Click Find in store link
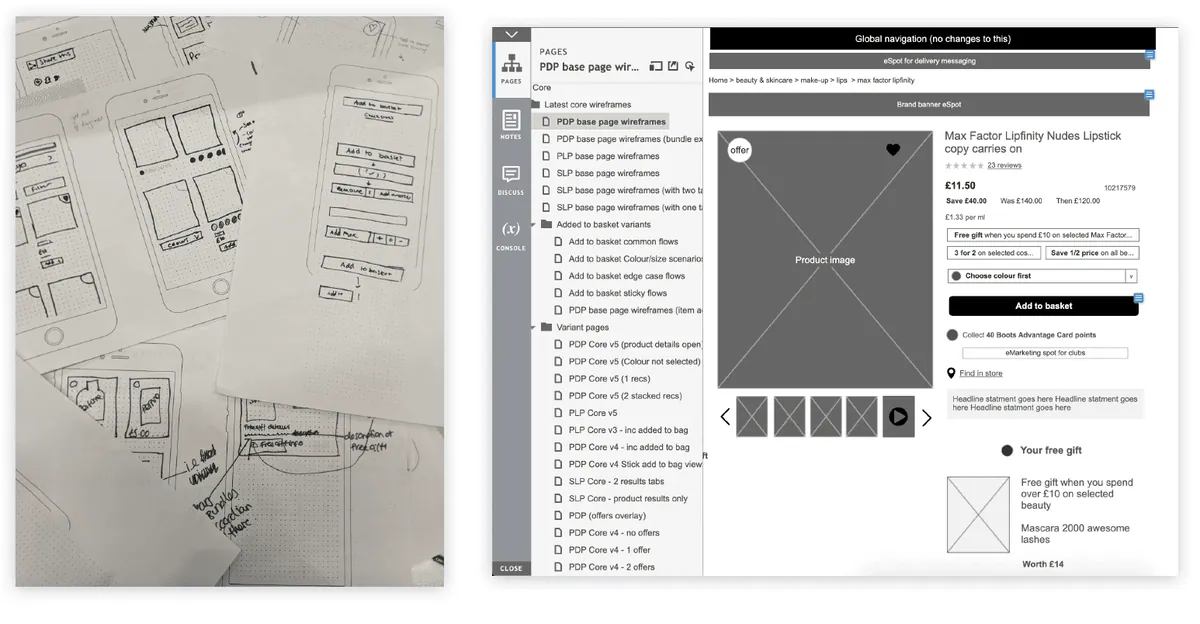 [x=981, y=373]
